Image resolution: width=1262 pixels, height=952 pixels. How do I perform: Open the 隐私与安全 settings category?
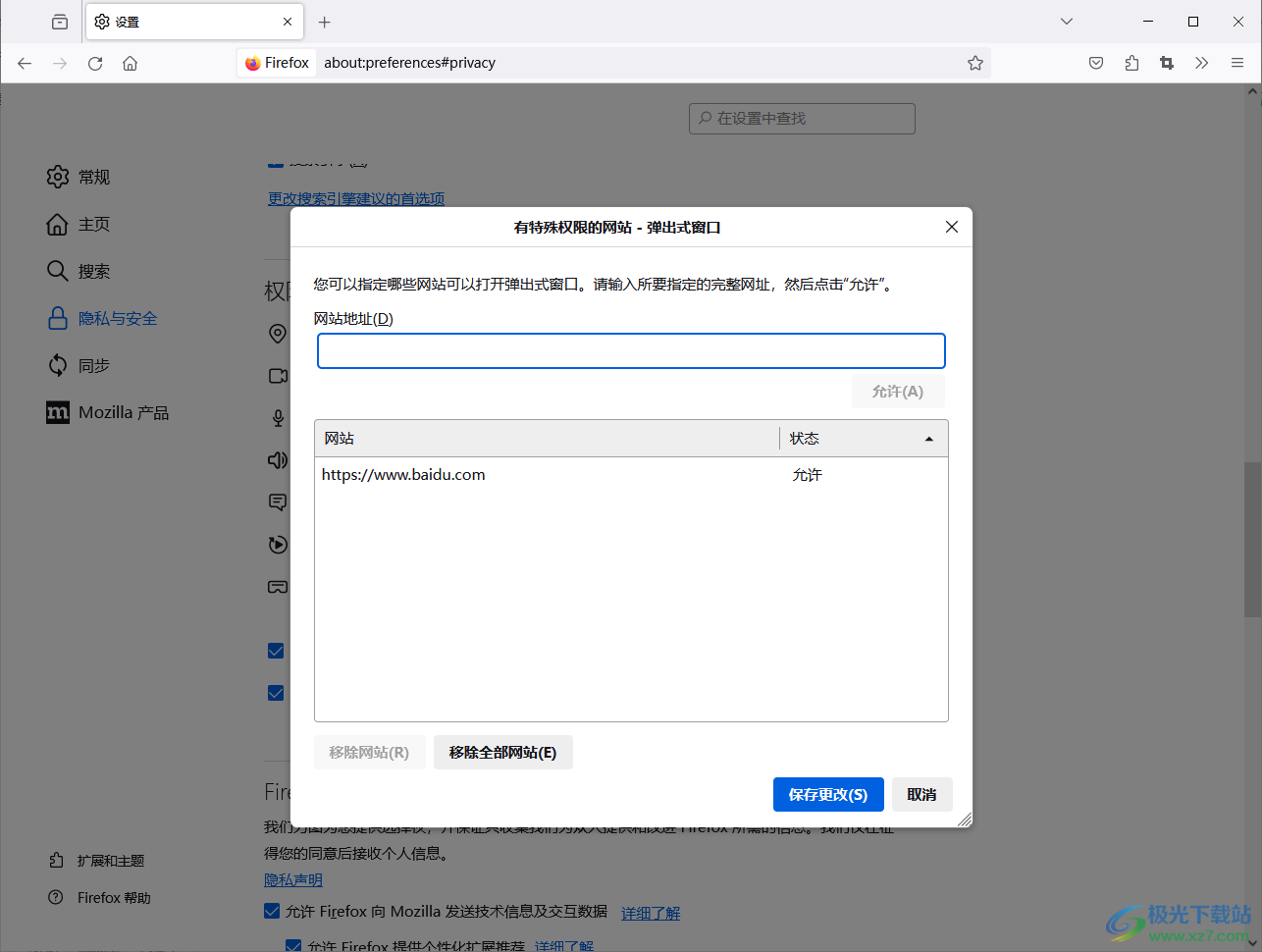pyautogui.click(x=102, y=318)
